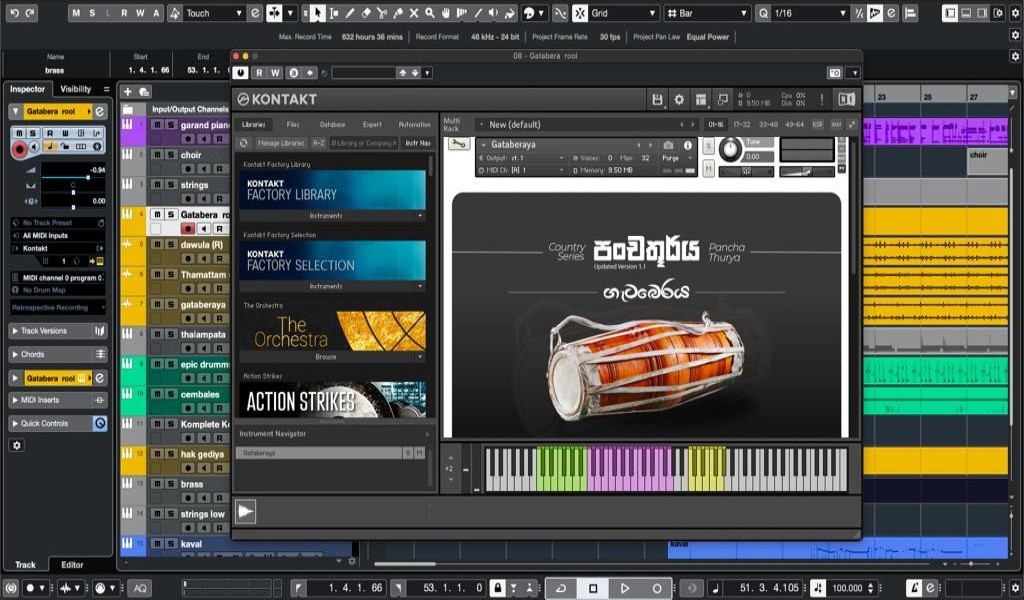The height and width of the screenshot is (600, 1024).
Task: Open the Files tab in Kontakt browser
Action: 293,125
